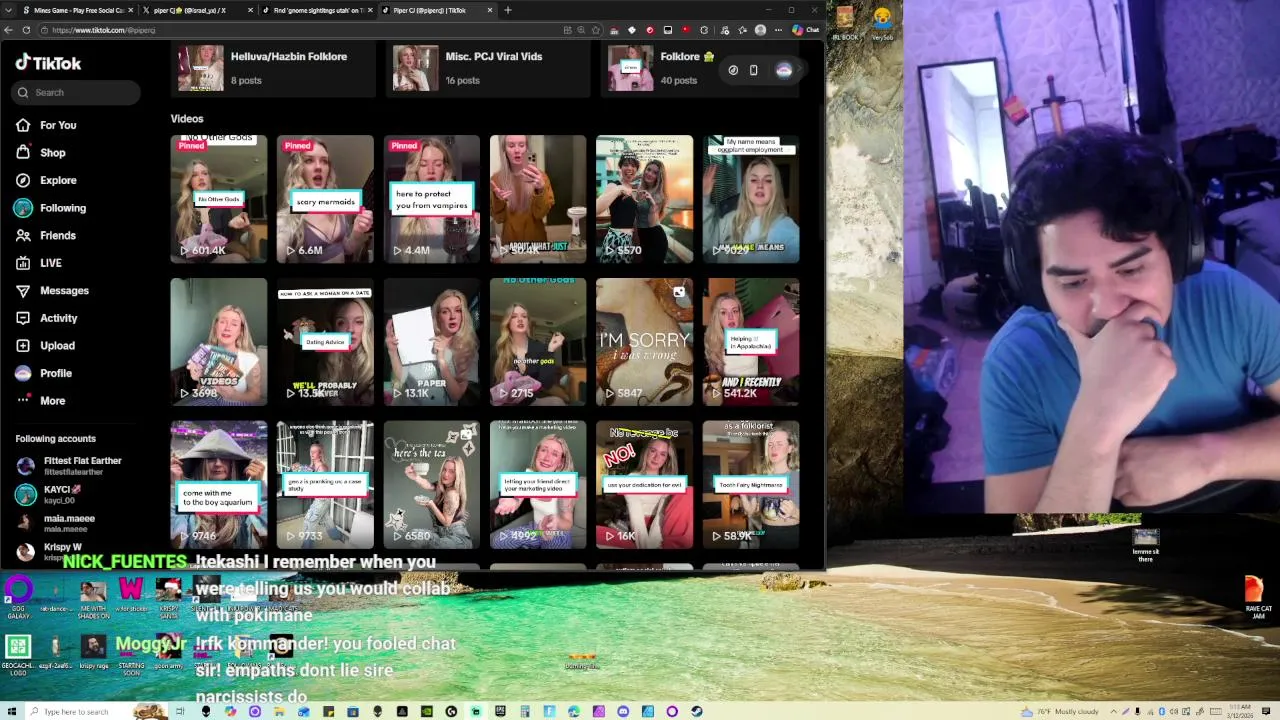Open the video with 50.4K views

(538, 199)
